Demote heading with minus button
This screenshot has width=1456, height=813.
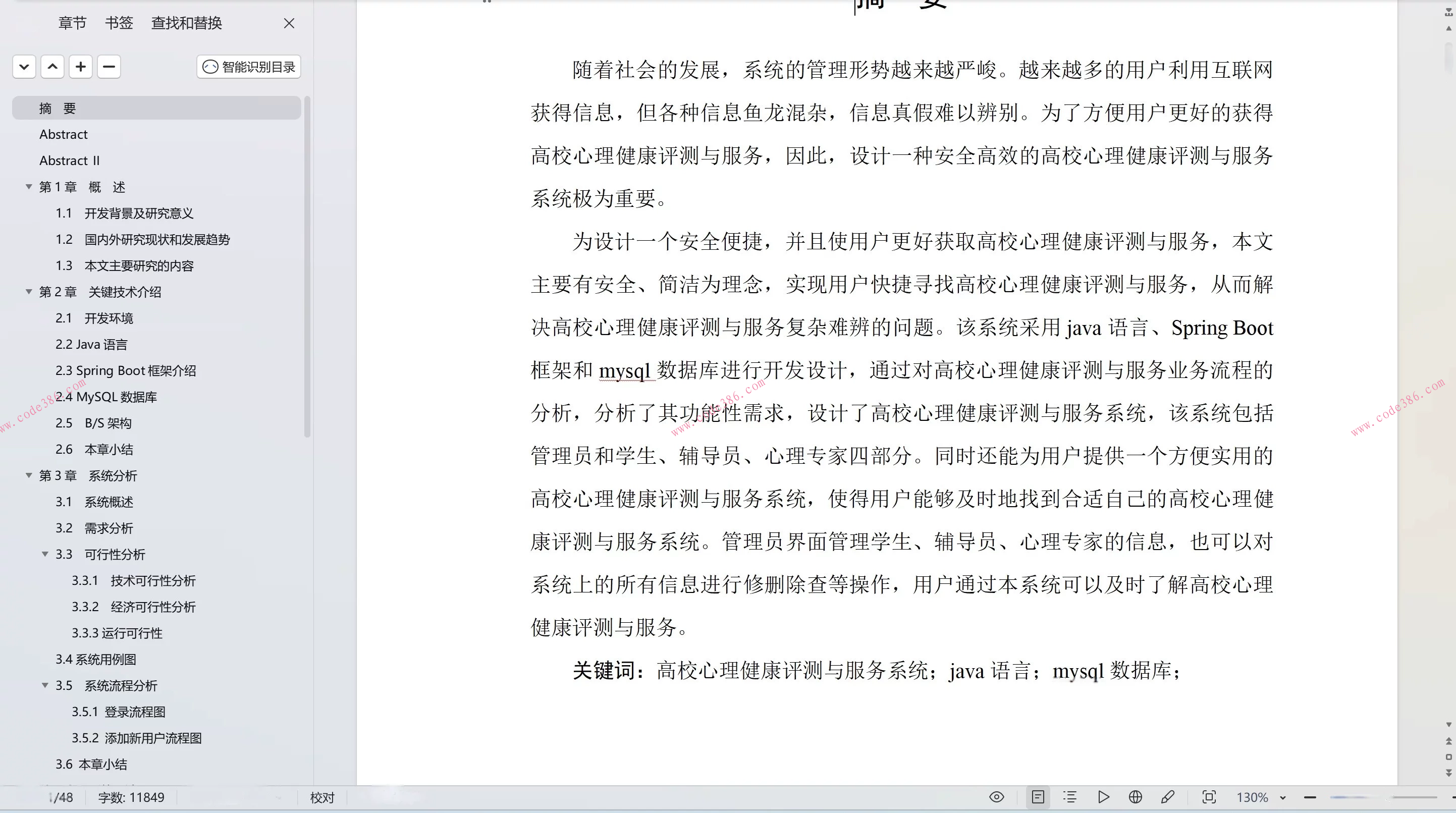click(x=109, y=67)
